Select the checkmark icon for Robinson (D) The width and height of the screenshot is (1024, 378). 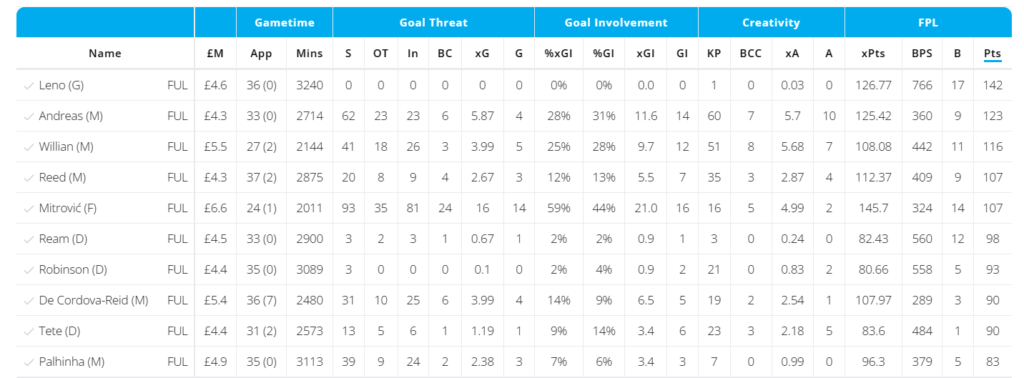pos(29,270)
